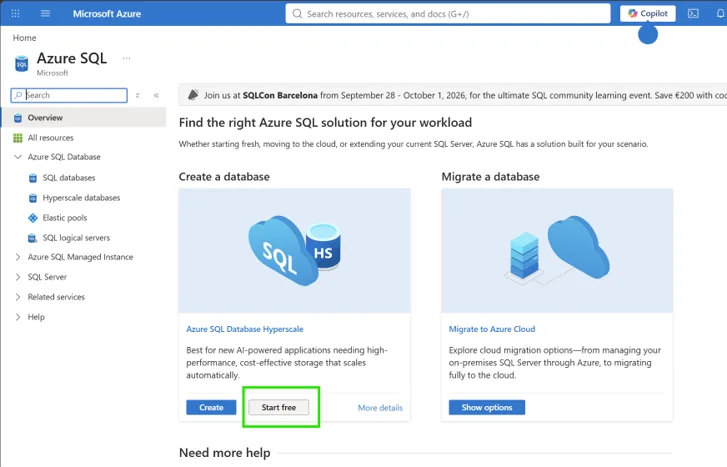The image size is (727, 467).
Task: Click the Microsoft Azure brand title
Action: (x=107, y=14)
